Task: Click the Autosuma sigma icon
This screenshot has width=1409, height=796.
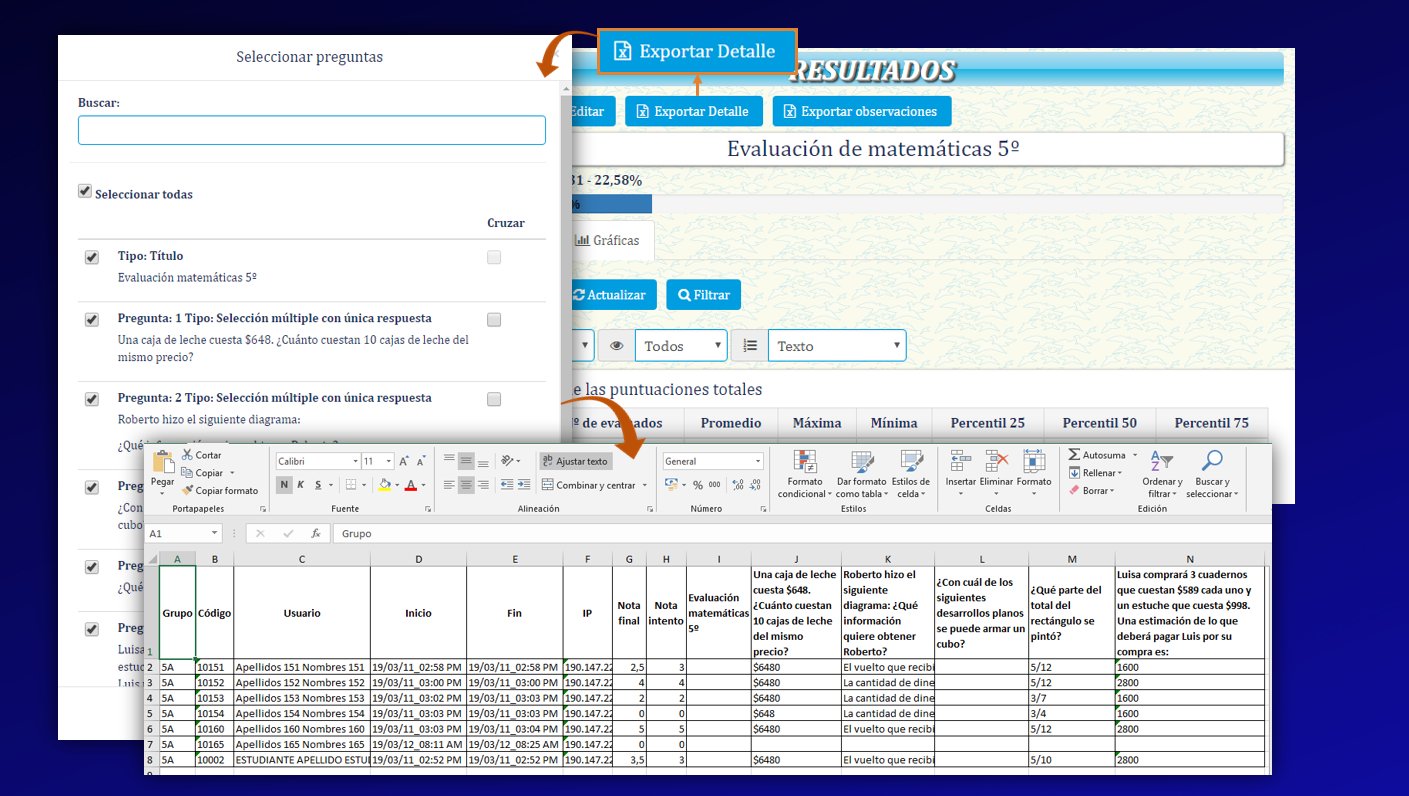Action: [x=1074, y=455]
